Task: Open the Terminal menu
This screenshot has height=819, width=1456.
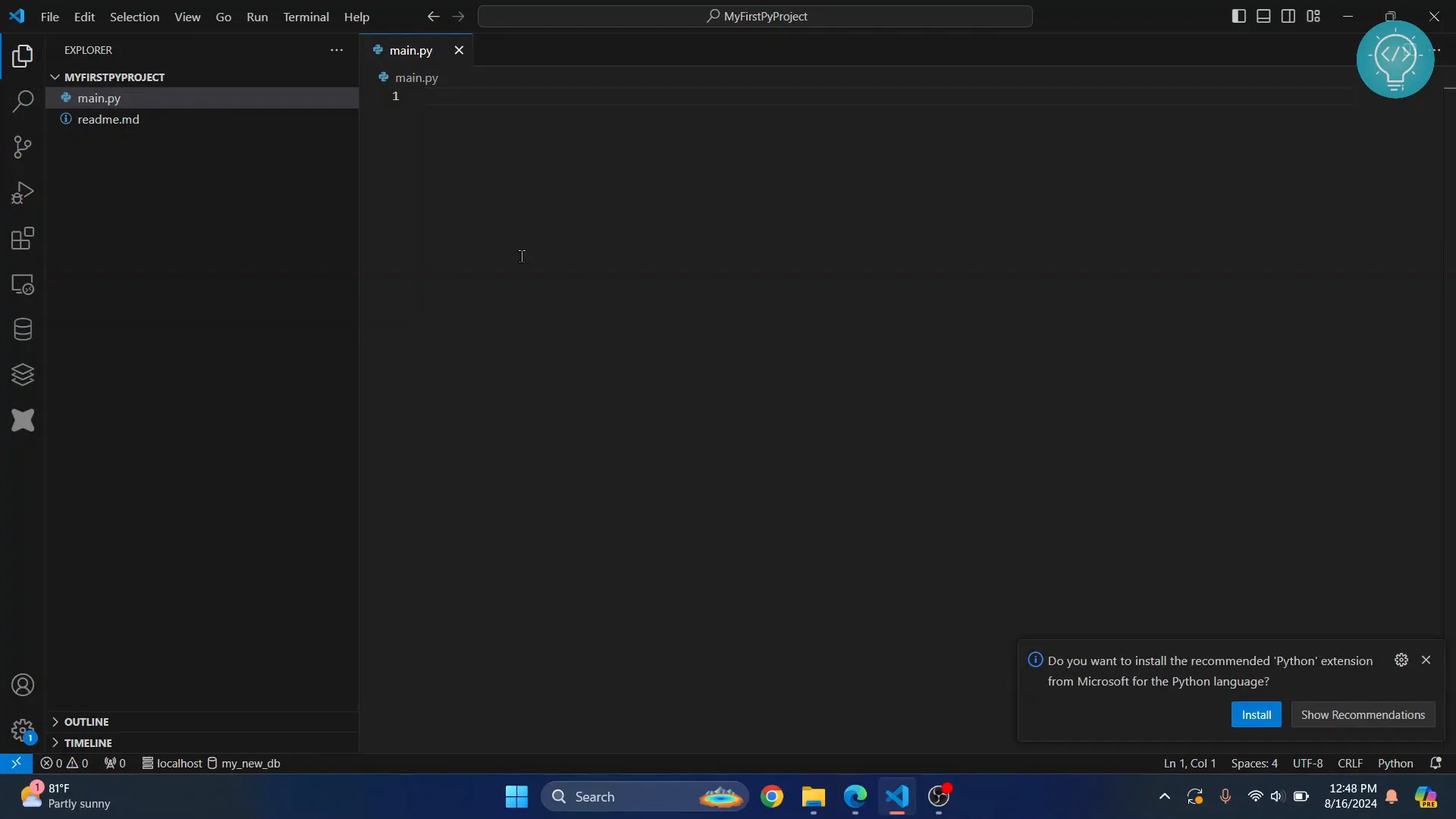Action: click(x=305, y=16)
